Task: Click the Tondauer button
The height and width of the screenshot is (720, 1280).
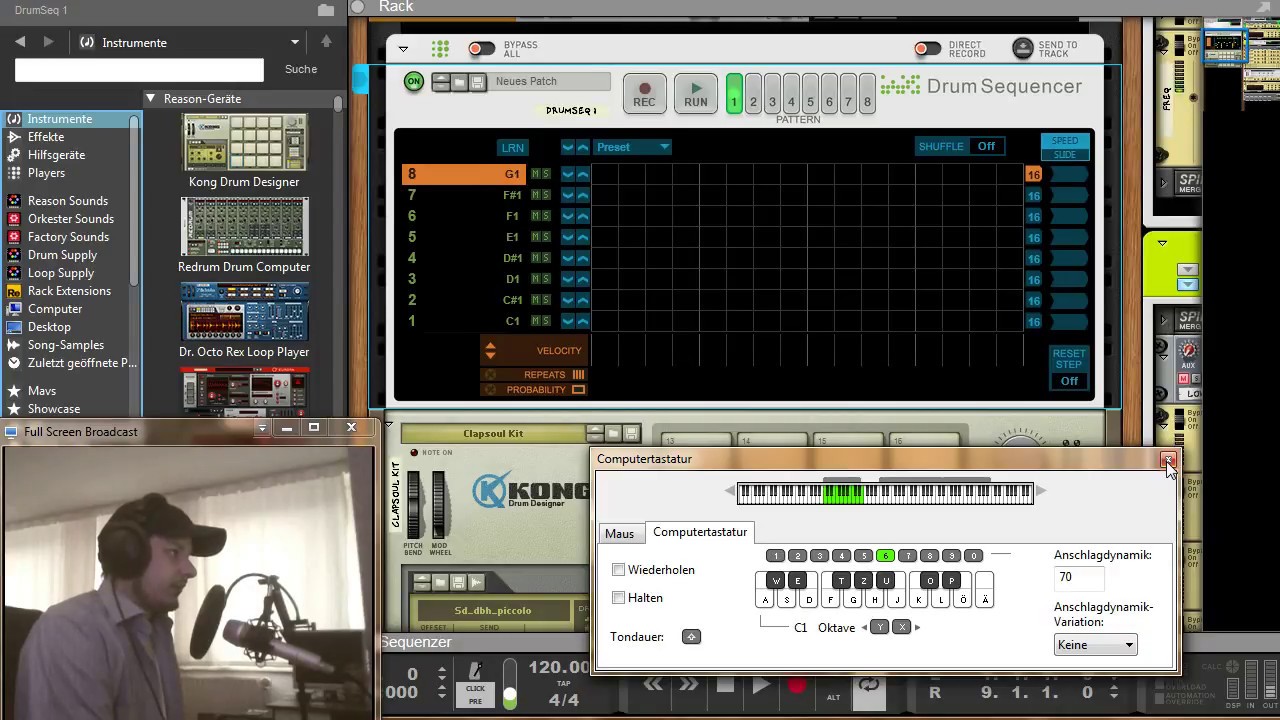Action: [691, 637]
